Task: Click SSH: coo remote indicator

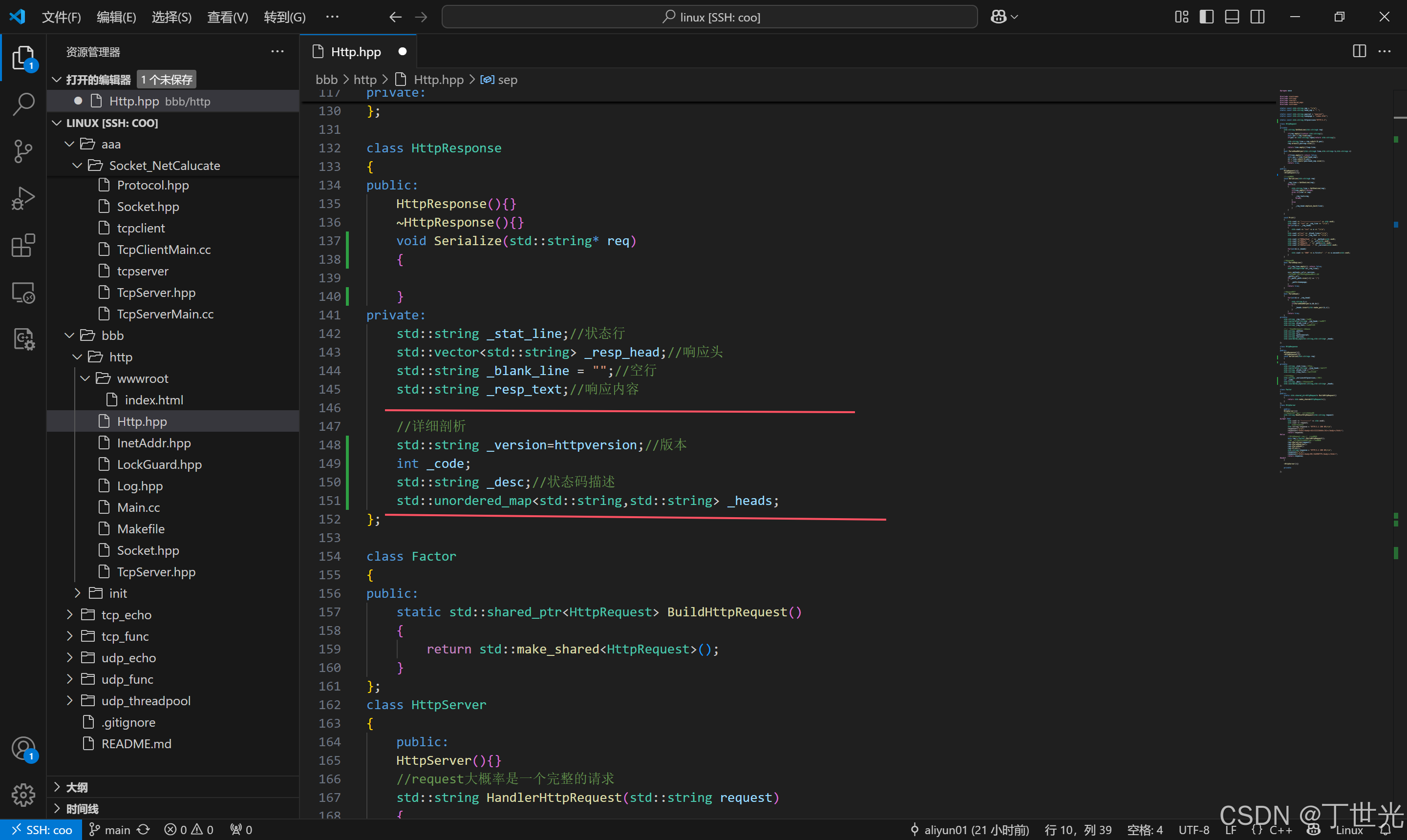Action: (x=42, y=830)
